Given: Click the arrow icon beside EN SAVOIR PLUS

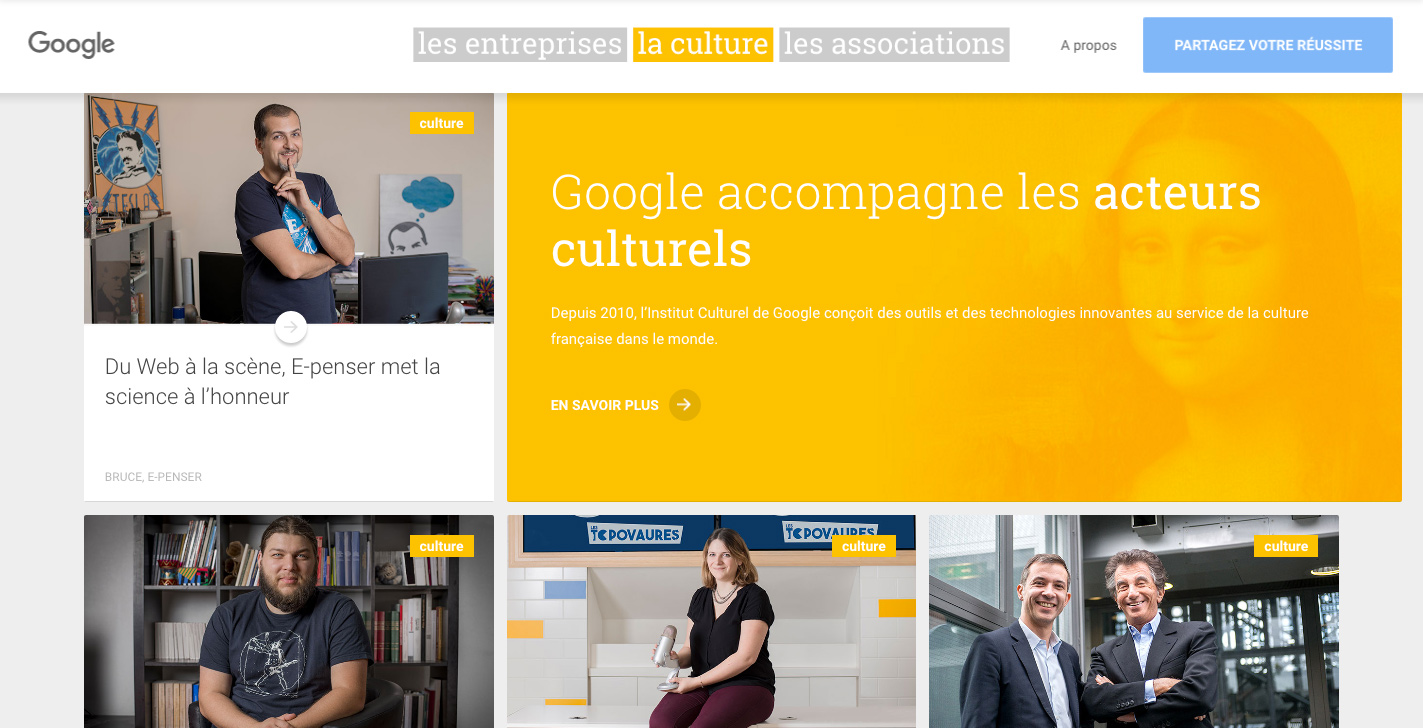Looking at the screenshot, I should (x=685, y=405).
